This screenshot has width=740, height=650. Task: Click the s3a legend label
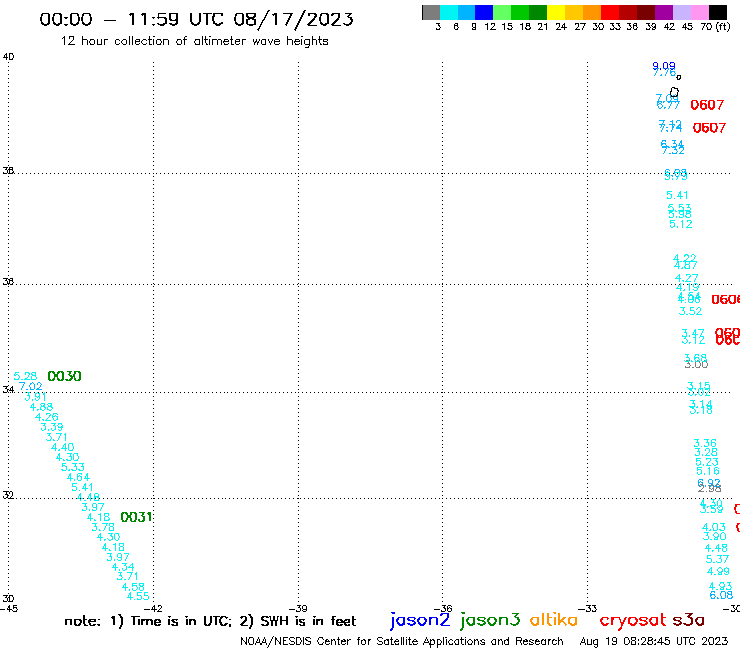(688, 620)
